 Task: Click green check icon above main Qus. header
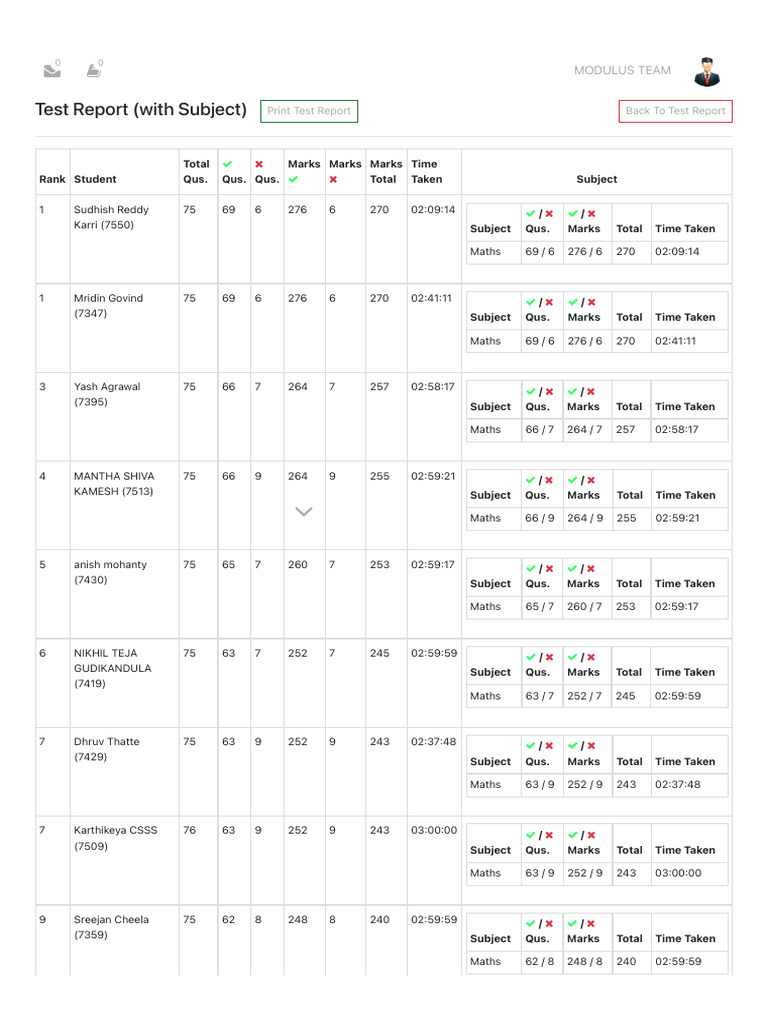tap(227, 164)
